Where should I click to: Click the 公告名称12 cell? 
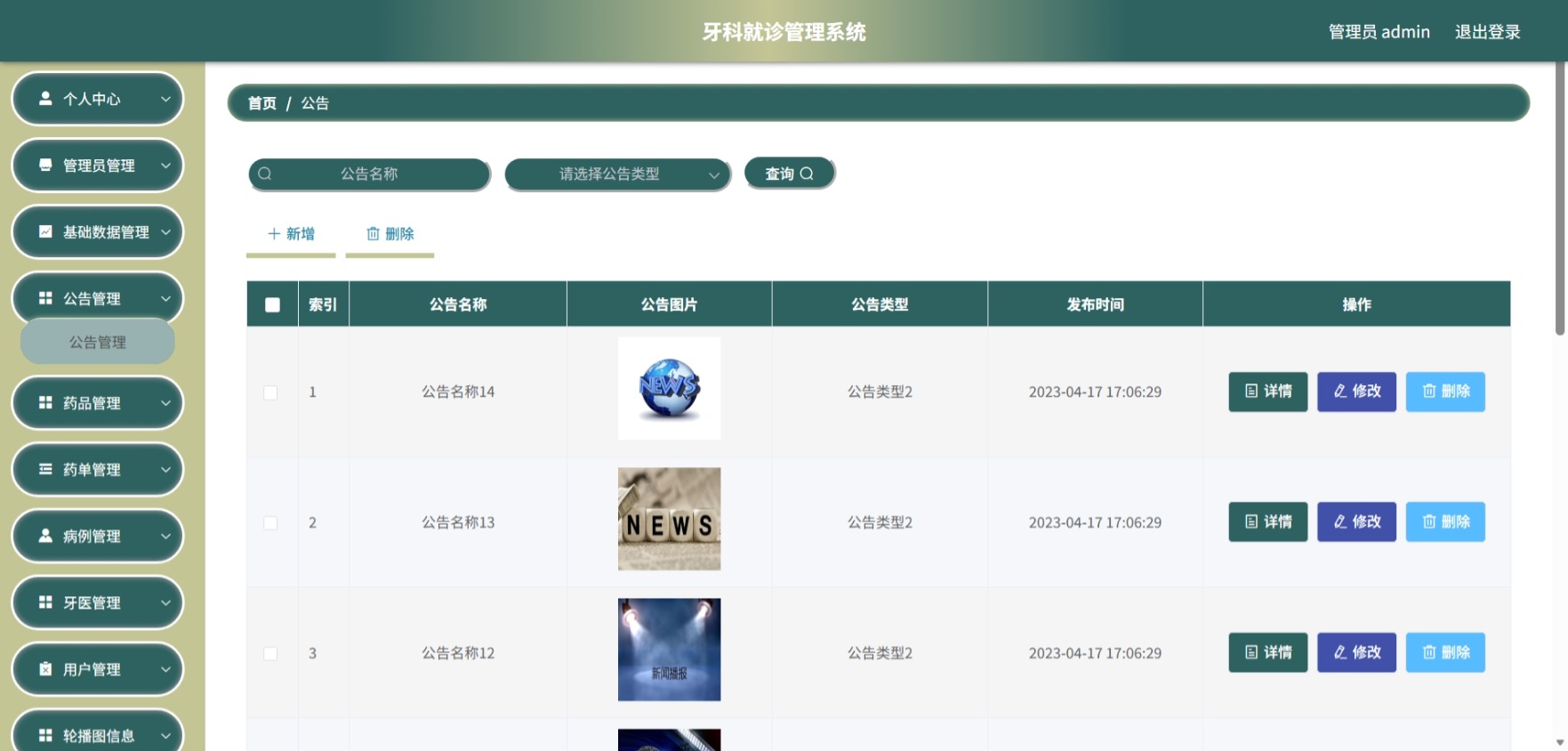458,653
